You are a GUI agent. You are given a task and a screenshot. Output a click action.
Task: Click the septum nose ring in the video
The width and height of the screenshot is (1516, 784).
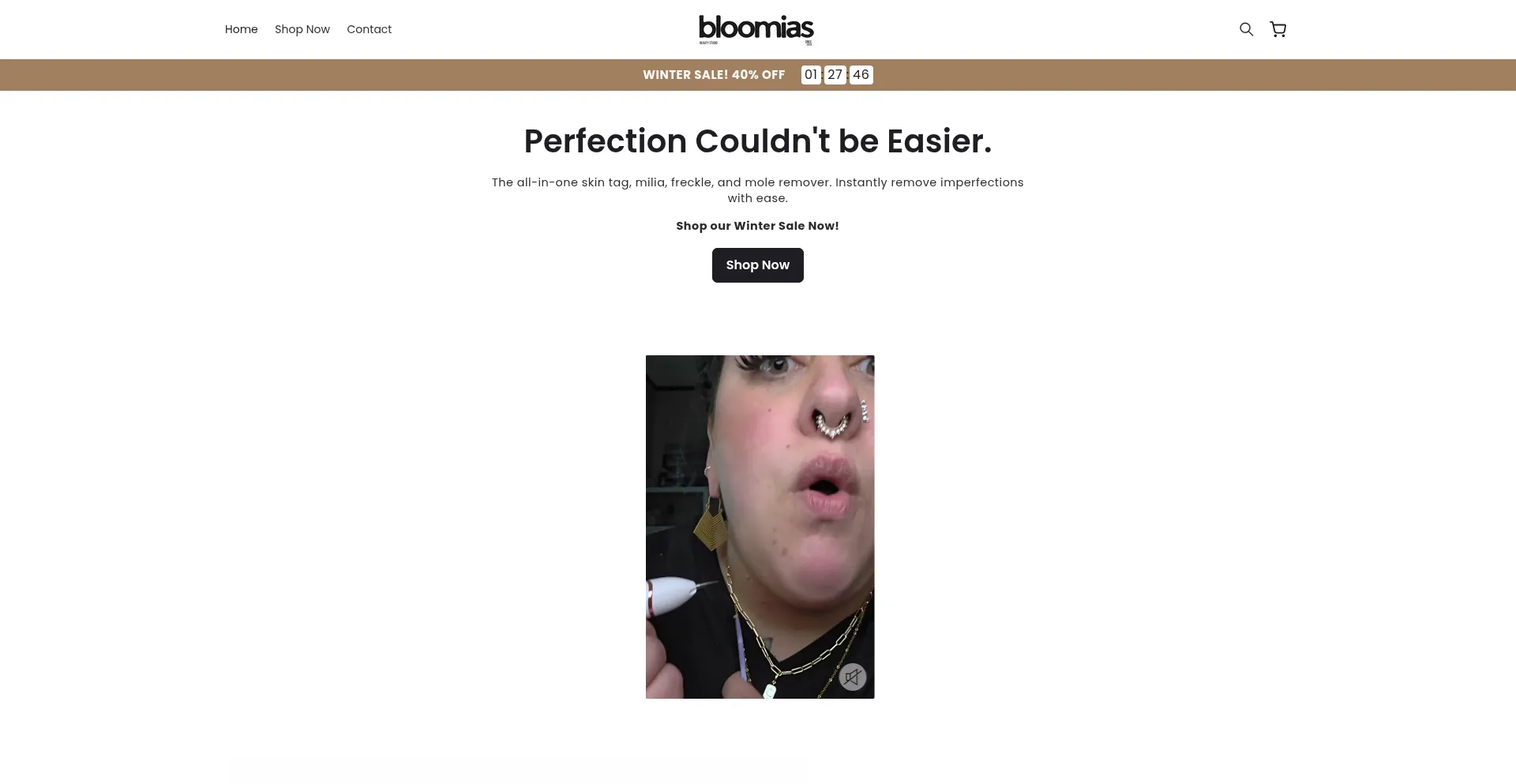pos(833,425)
